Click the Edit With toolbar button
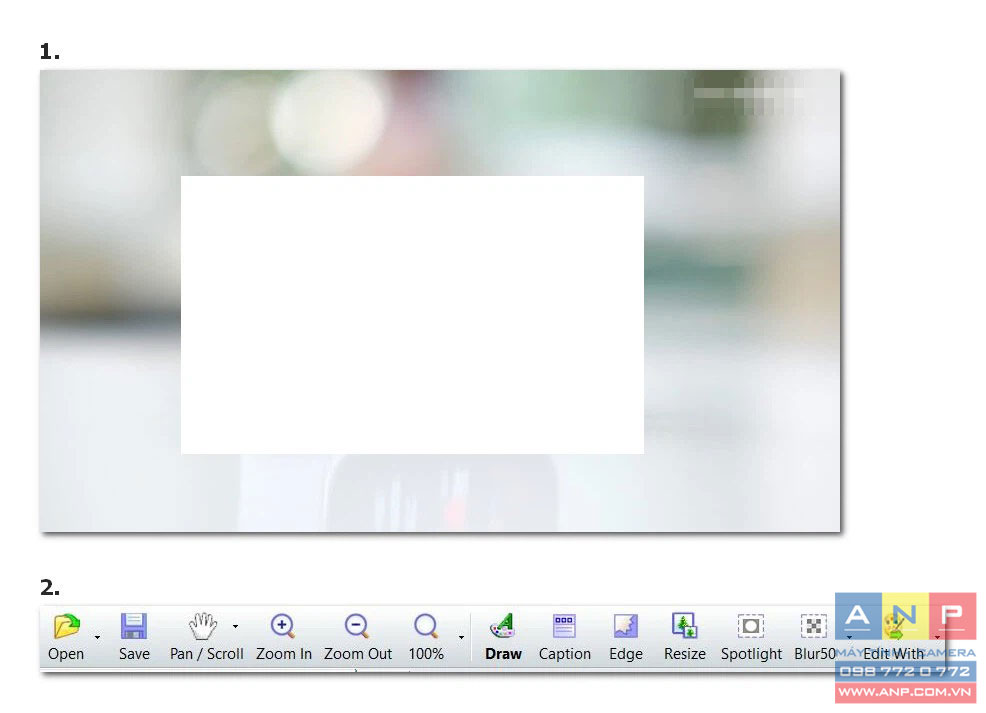 pos(893,637)
